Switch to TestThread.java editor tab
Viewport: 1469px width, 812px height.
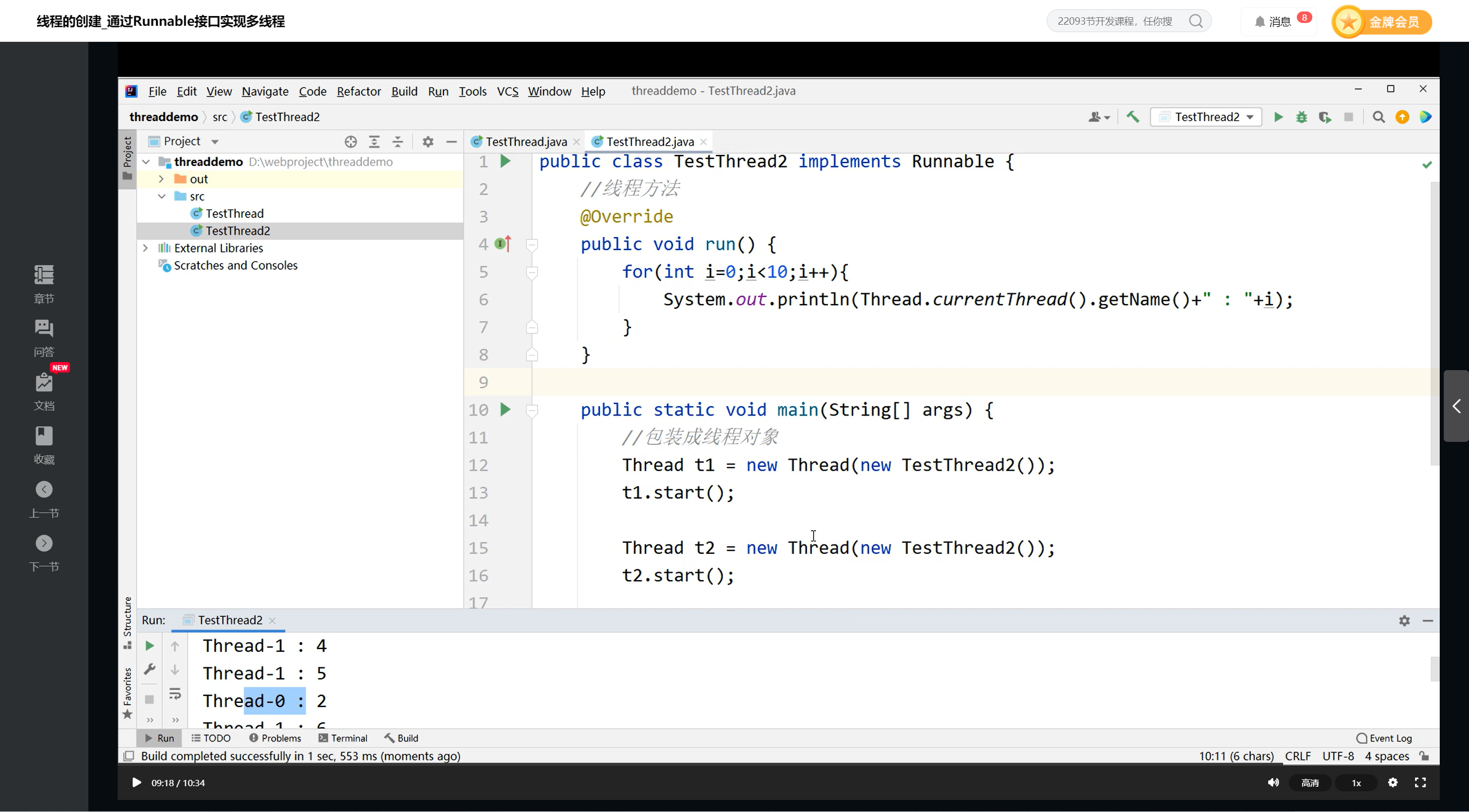tap(526, 142)
